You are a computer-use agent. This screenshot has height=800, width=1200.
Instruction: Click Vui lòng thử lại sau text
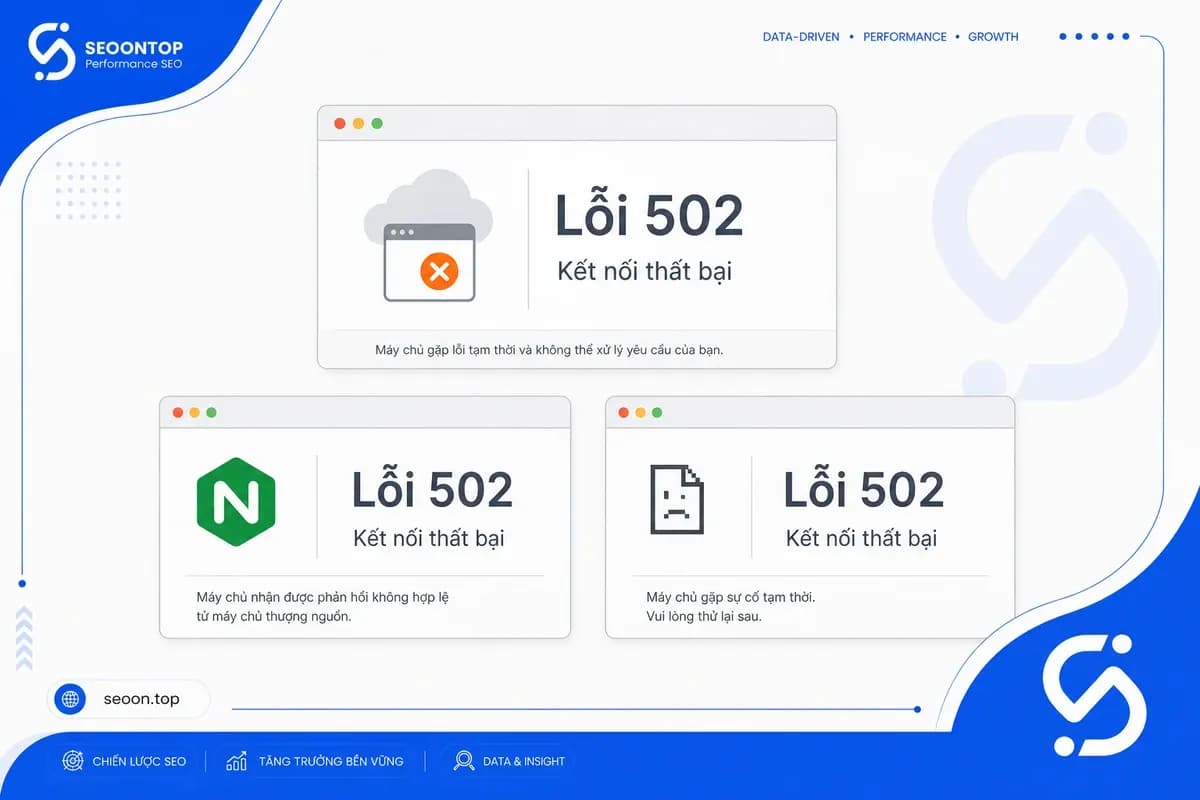[703, 616]
